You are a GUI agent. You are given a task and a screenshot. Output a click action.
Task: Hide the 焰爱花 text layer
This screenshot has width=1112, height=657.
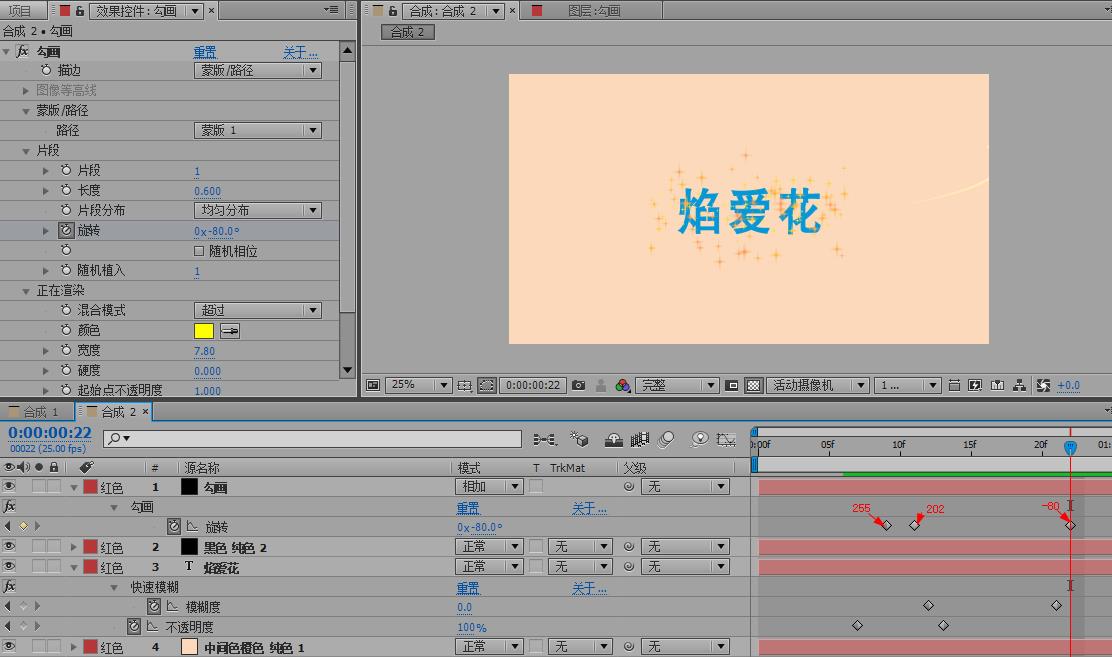(x=7, y=566)
